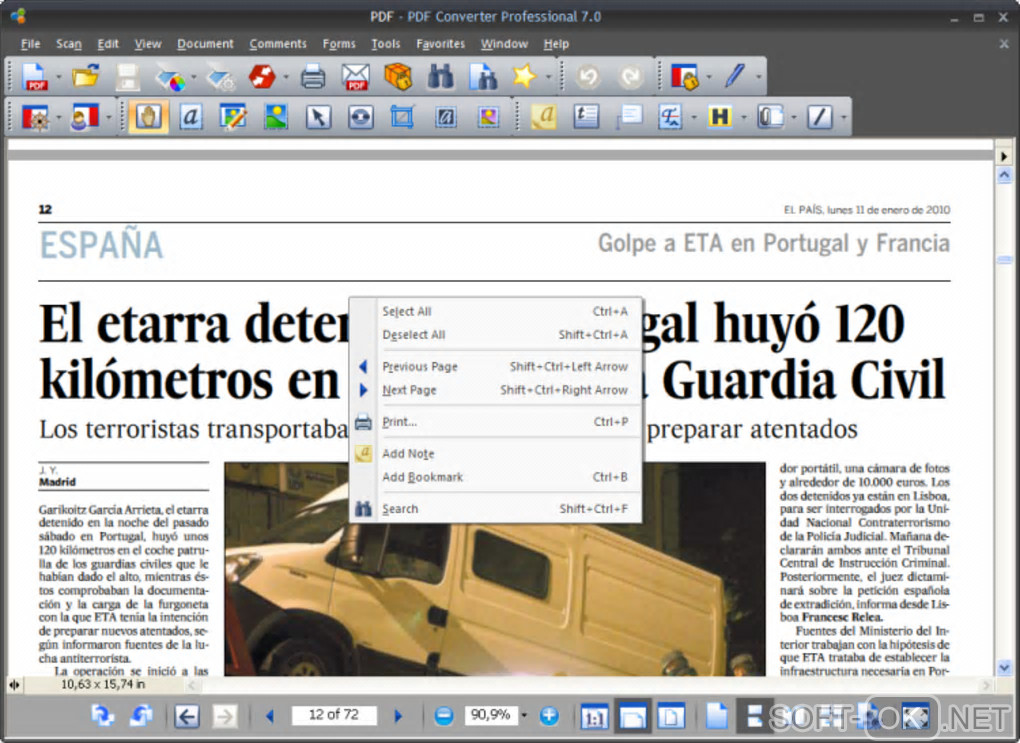Open the Forms menu
The image size is (1020, 743).
click(x=339, y=44)
